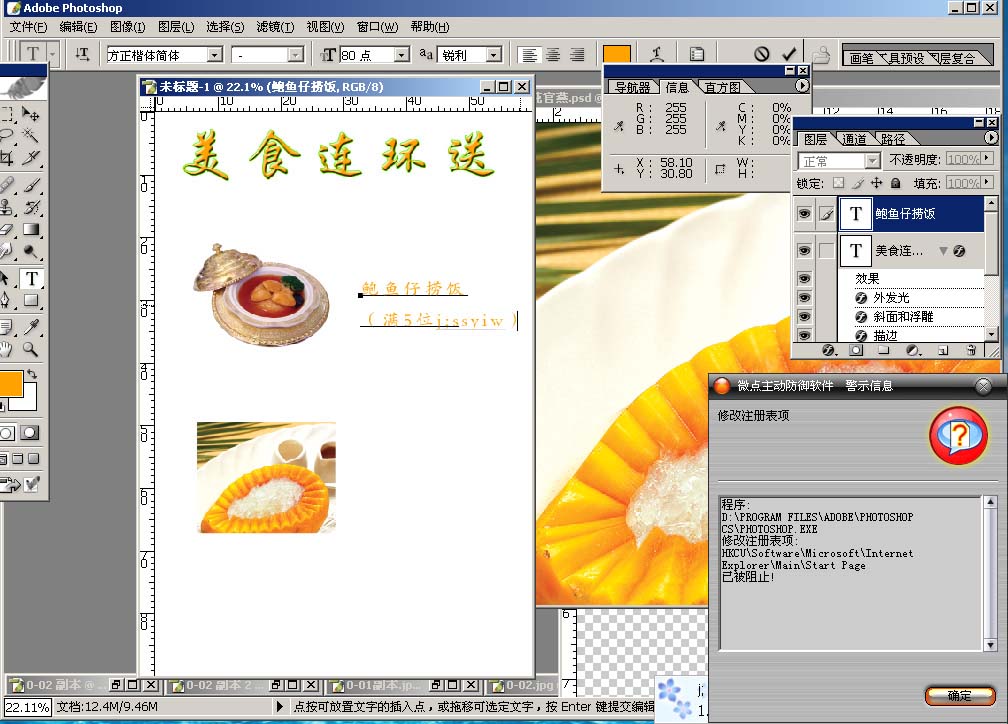Viewport: 1008px width, 724px height.
Task: Commit text edit with checkmark icon
Action: click(x=789, y=54)
